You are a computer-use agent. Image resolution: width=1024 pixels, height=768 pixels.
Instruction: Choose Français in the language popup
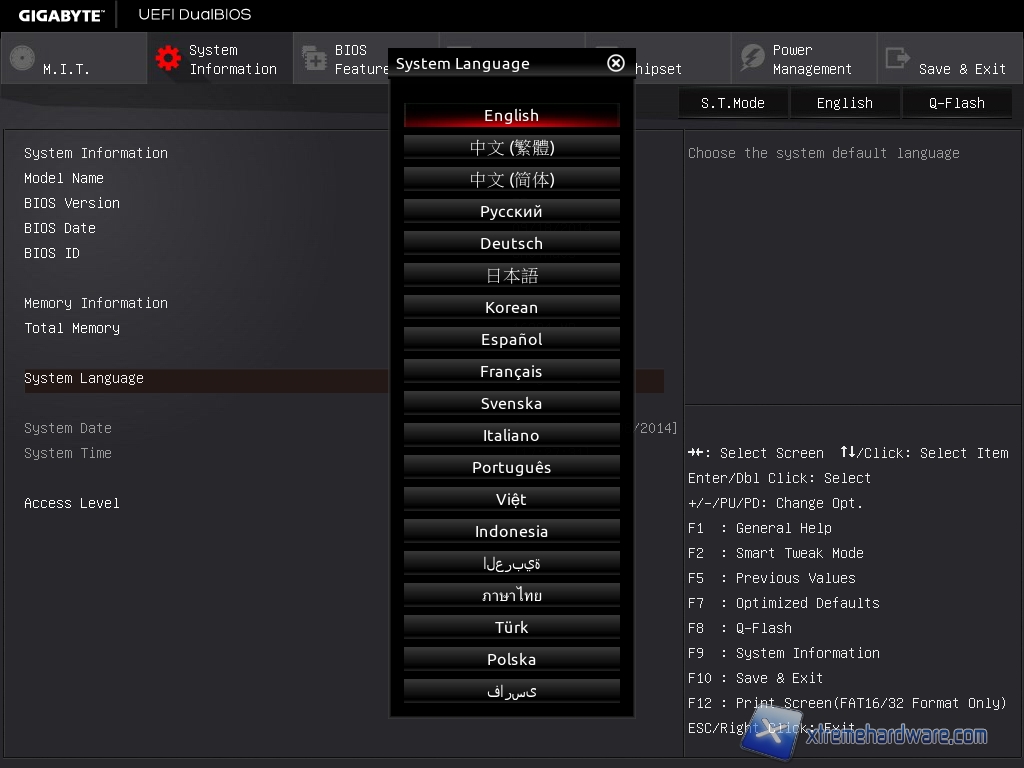coord(511,372)
